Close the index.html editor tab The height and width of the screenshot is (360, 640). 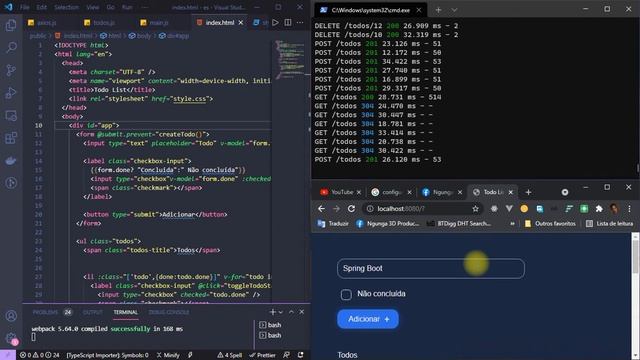pos(241,22)
